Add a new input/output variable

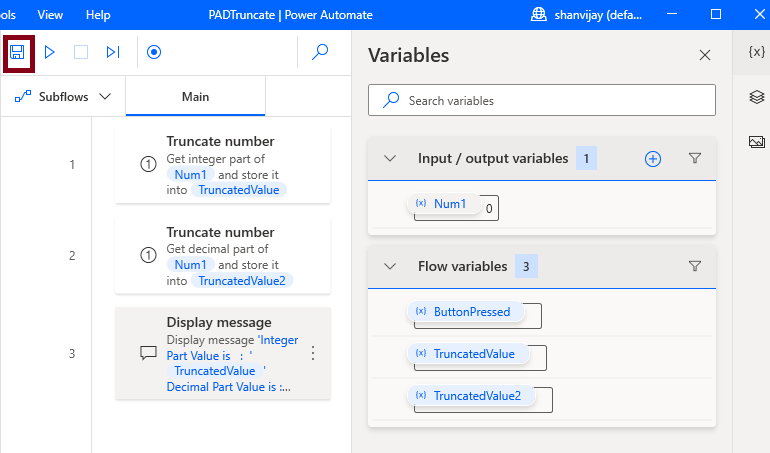tap(653, 158)
